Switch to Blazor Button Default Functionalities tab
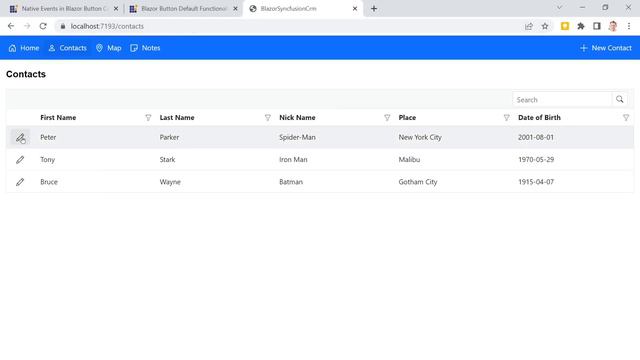 click(x=184, y=9)
